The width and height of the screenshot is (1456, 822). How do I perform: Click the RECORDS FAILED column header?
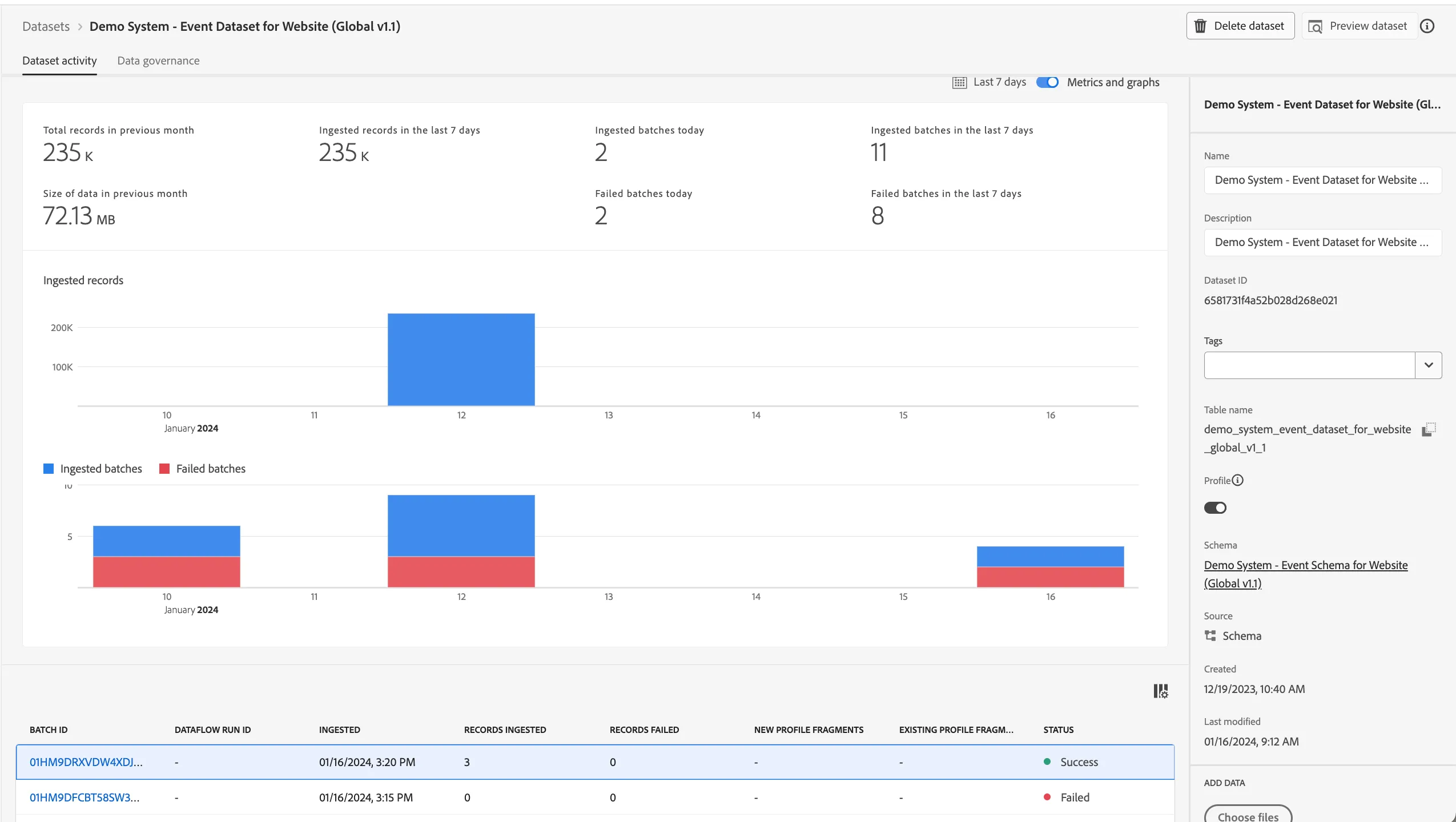coord(644,730)
